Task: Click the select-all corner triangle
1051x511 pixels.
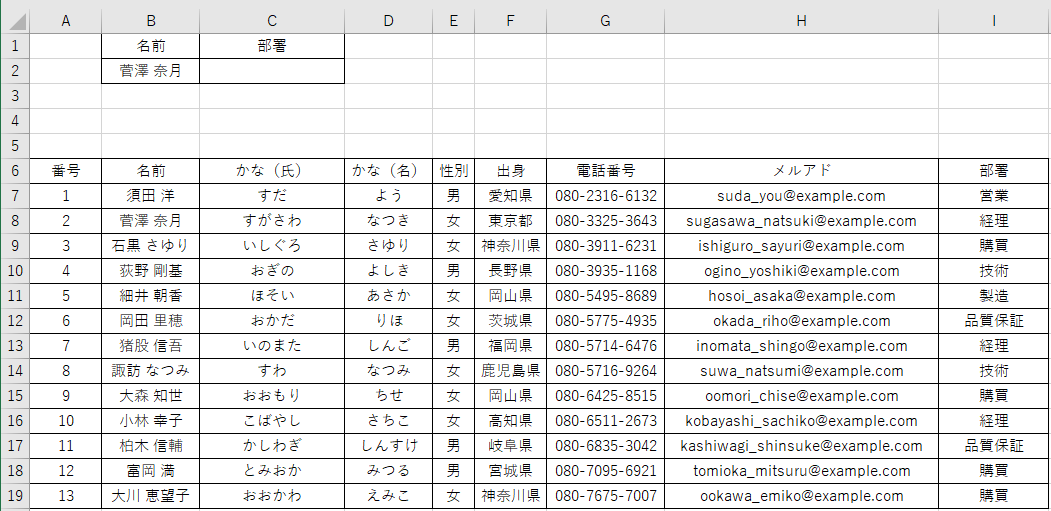Action: (x=15, y=21)
